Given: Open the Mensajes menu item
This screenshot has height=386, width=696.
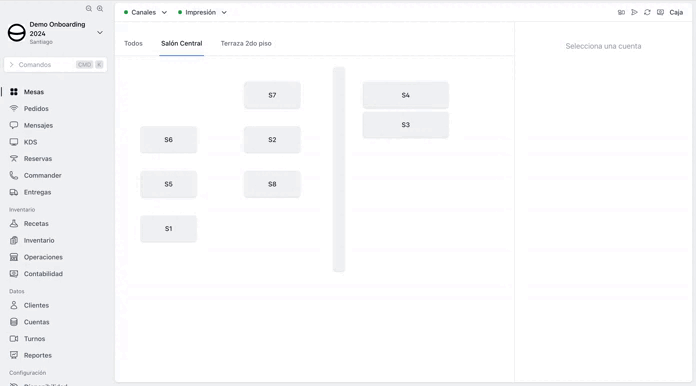Looking at the screenshot, I should (x=38, y=126).
